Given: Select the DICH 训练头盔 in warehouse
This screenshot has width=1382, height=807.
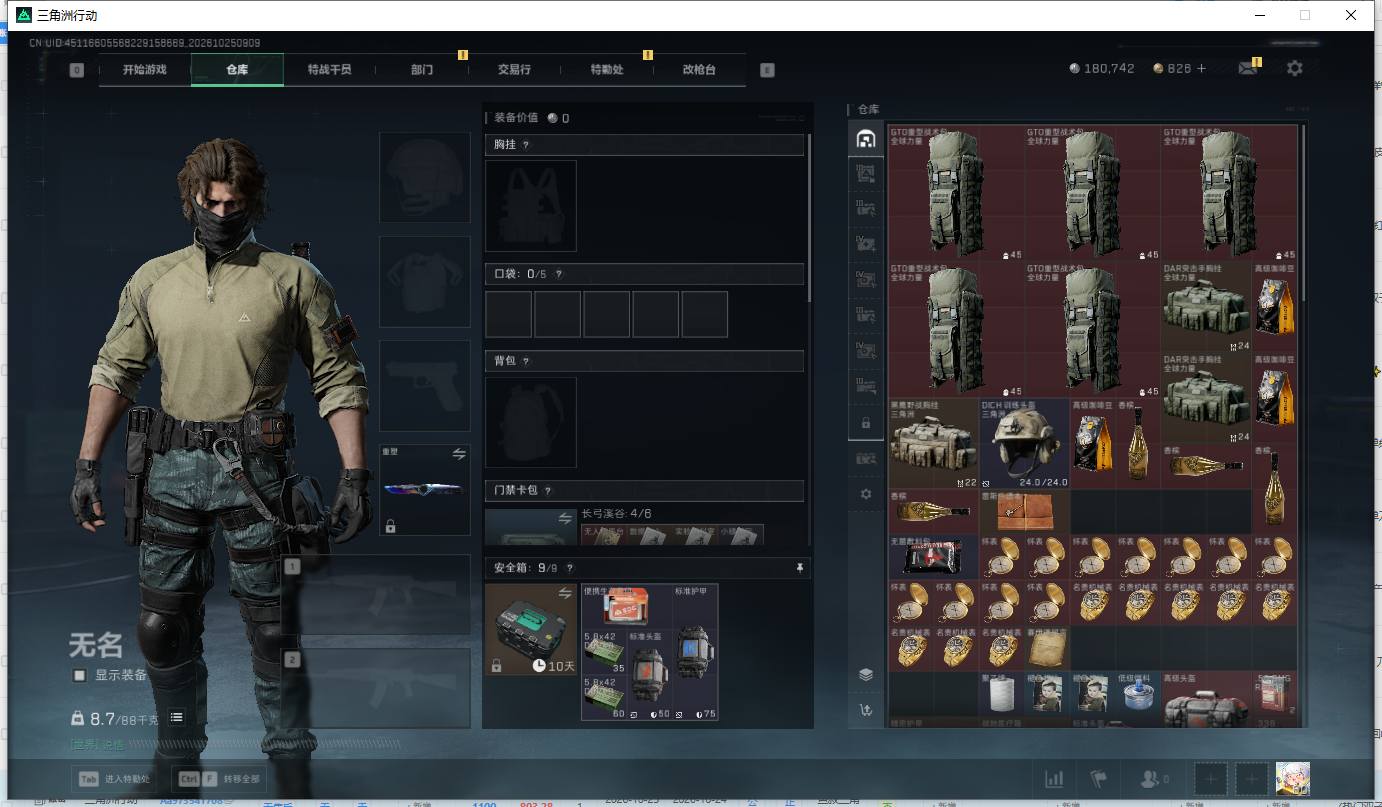Looking at the screenshot, I should [x=1025, y=444].
